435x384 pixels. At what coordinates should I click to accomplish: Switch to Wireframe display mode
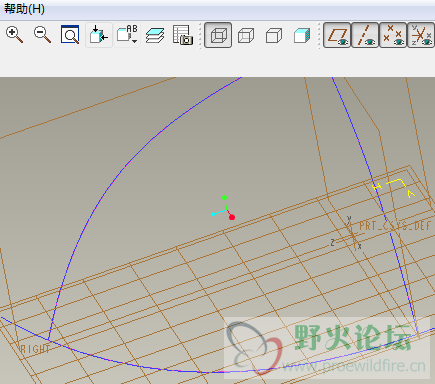[x=218, y=35]
